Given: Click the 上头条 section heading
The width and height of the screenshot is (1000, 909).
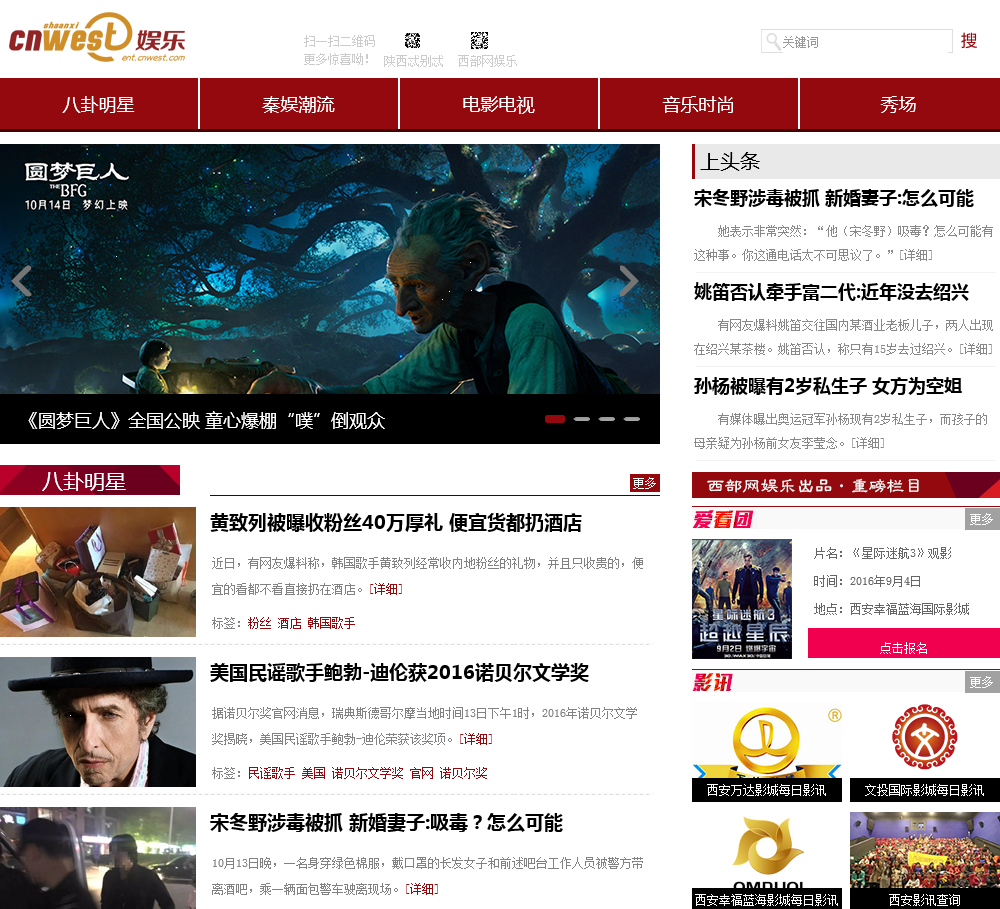Looking at the screenshot, I should click(x=730, y=161).
